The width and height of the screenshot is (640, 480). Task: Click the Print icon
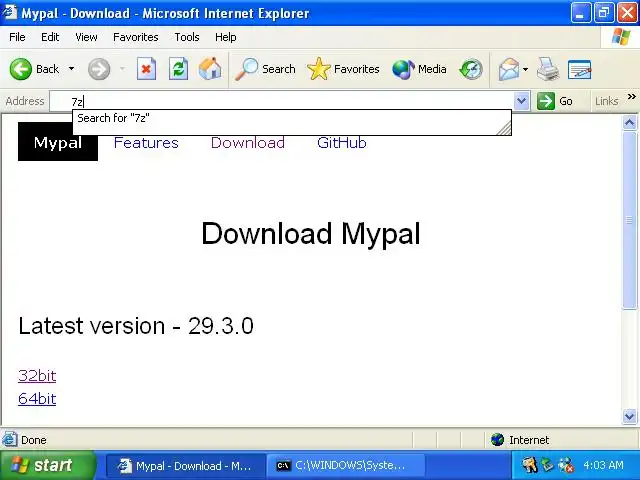point(548,69)
